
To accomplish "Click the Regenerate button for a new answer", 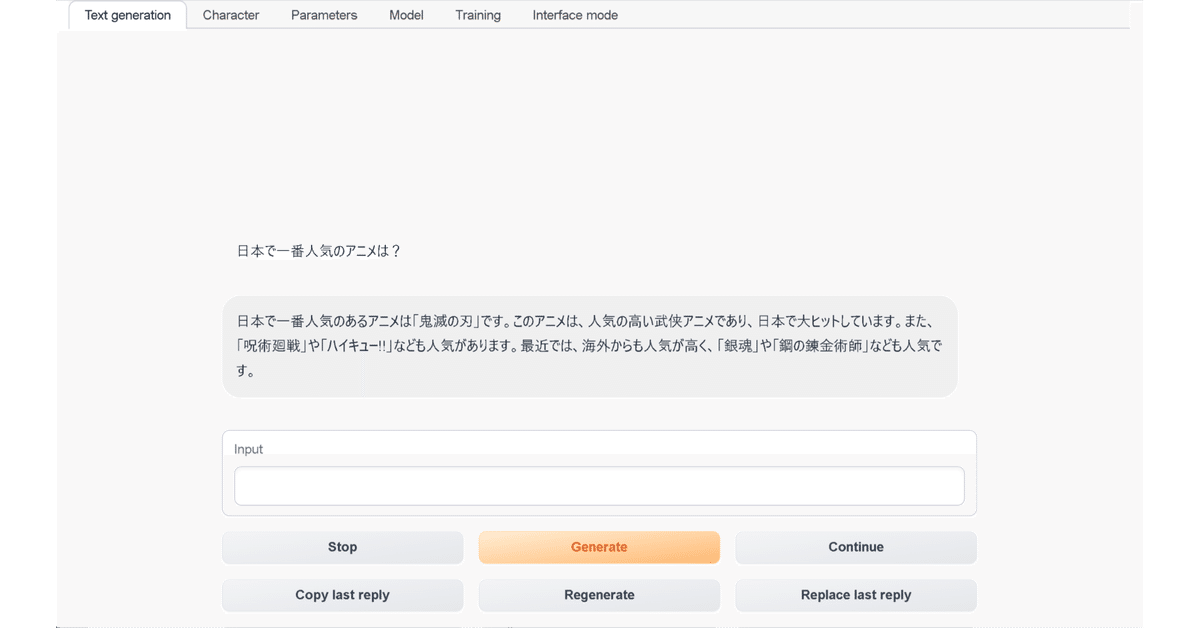I will [x=599, y=595].
